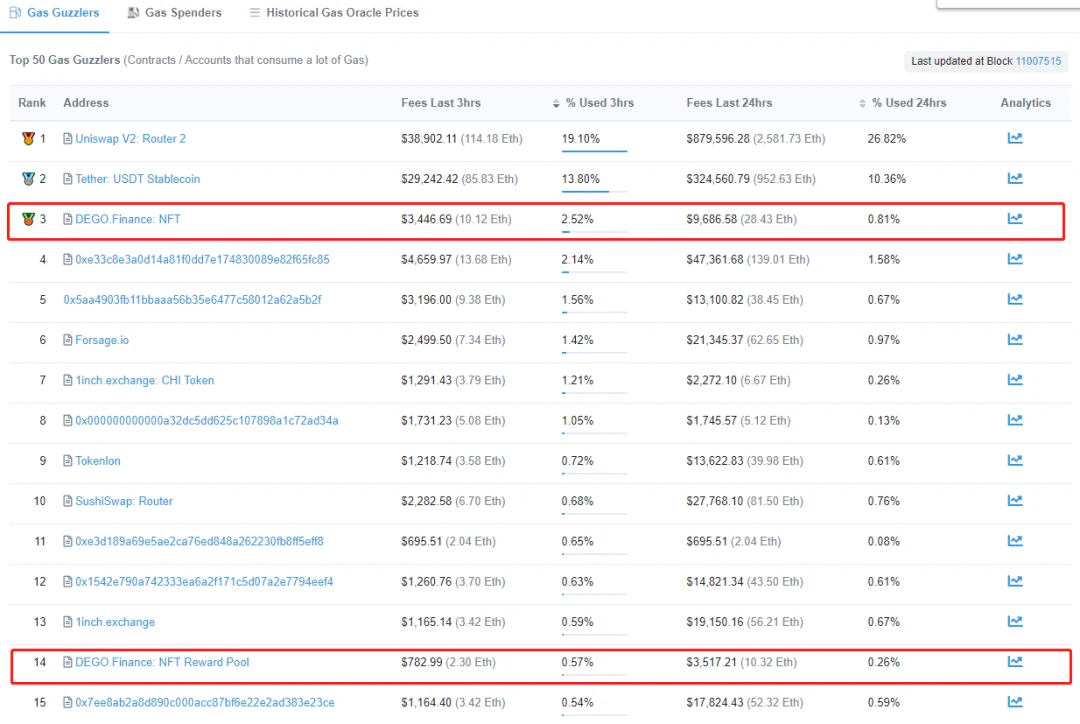Open analytics chart for rank 4 address 0xe33c8e3a
Screen dimensions: 1080x724
point(1015,259)
